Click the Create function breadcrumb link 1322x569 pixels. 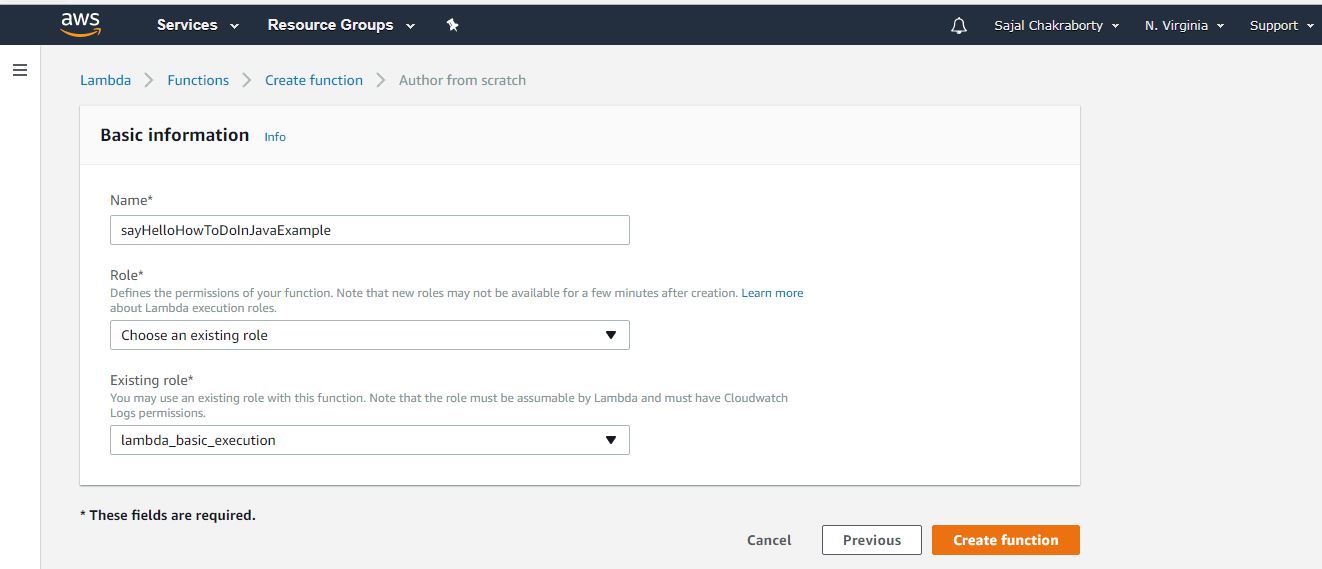314,80
